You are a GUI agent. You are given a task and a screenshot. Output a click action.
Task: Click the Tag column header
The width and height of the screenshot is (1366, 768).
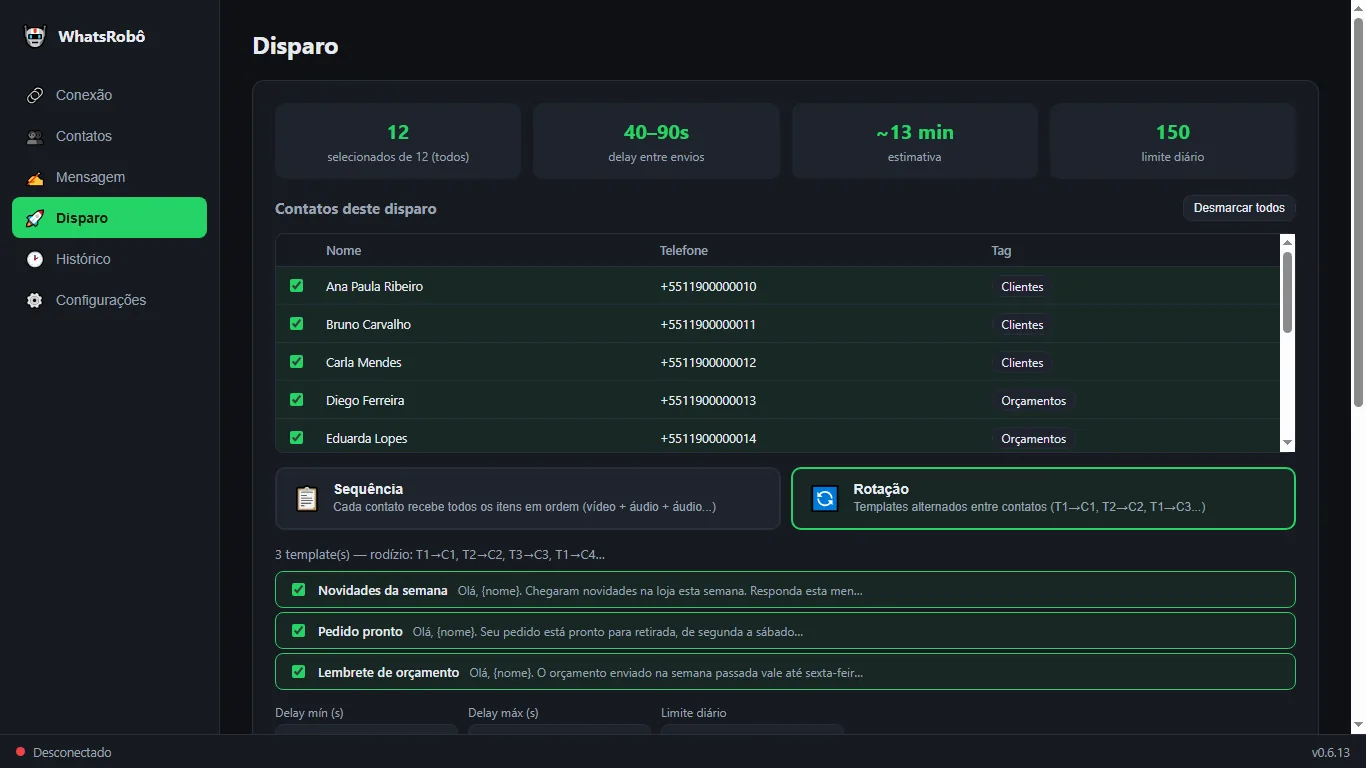[x=1001, y=251]
